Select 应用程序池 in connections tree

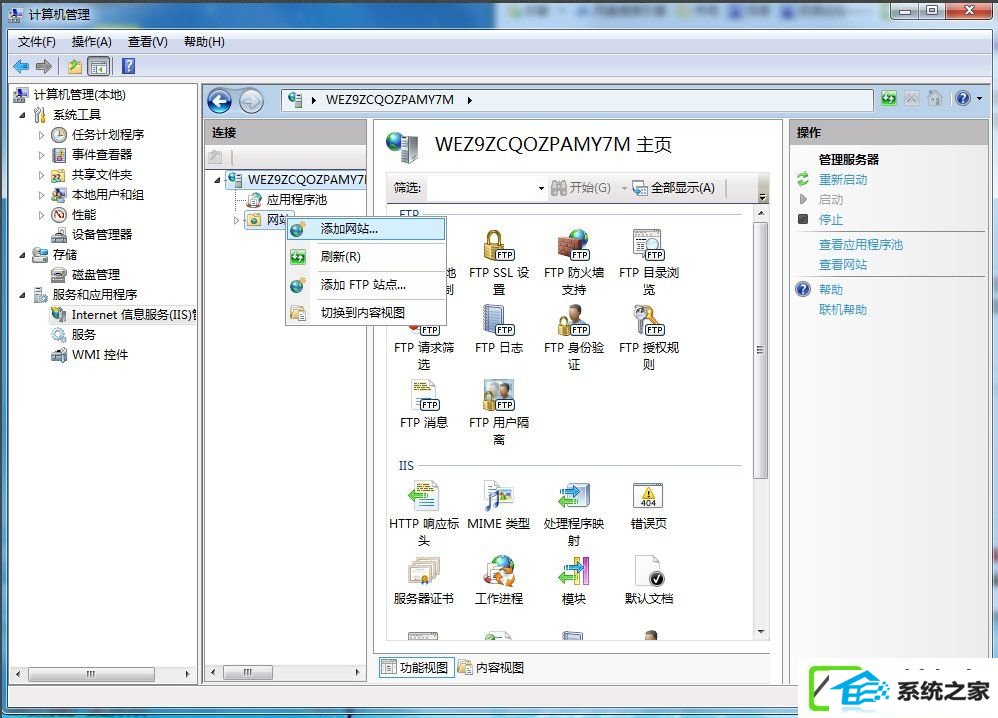tap(296, 200)
